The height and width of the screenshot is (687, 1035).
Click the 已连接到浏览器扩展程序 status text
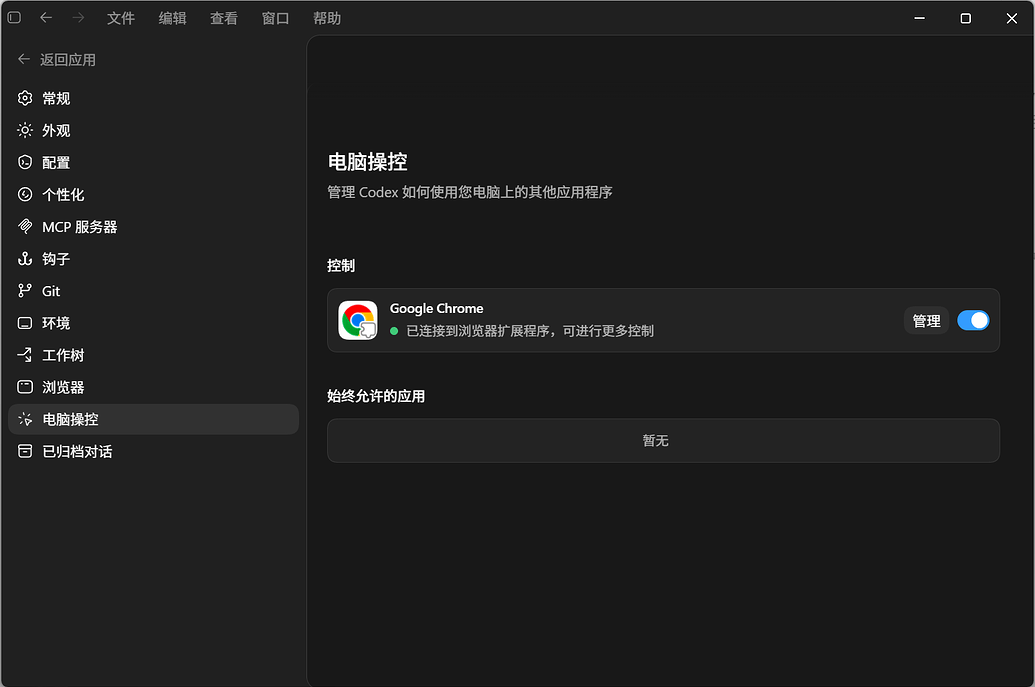pos(530,331)
